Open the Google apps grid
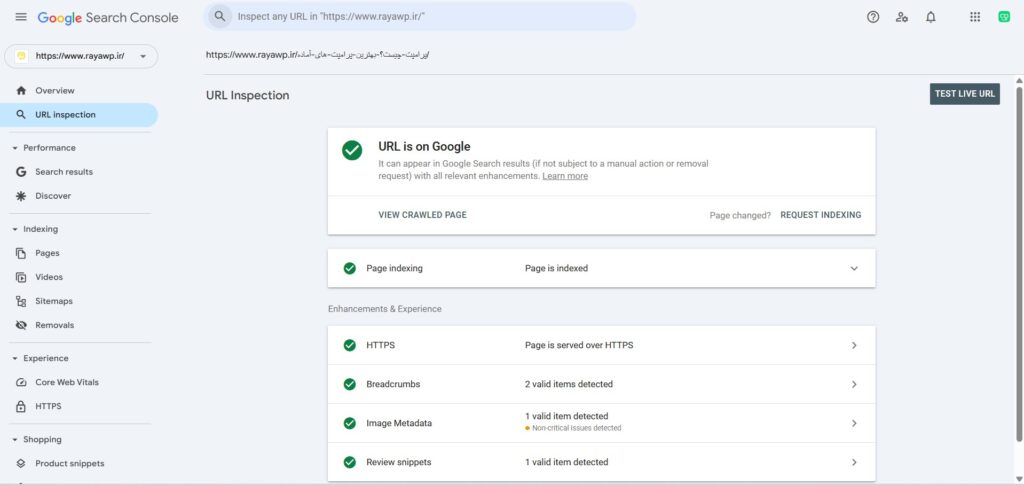This screenshot has width=1024, height=485. (x=975, y=17)
